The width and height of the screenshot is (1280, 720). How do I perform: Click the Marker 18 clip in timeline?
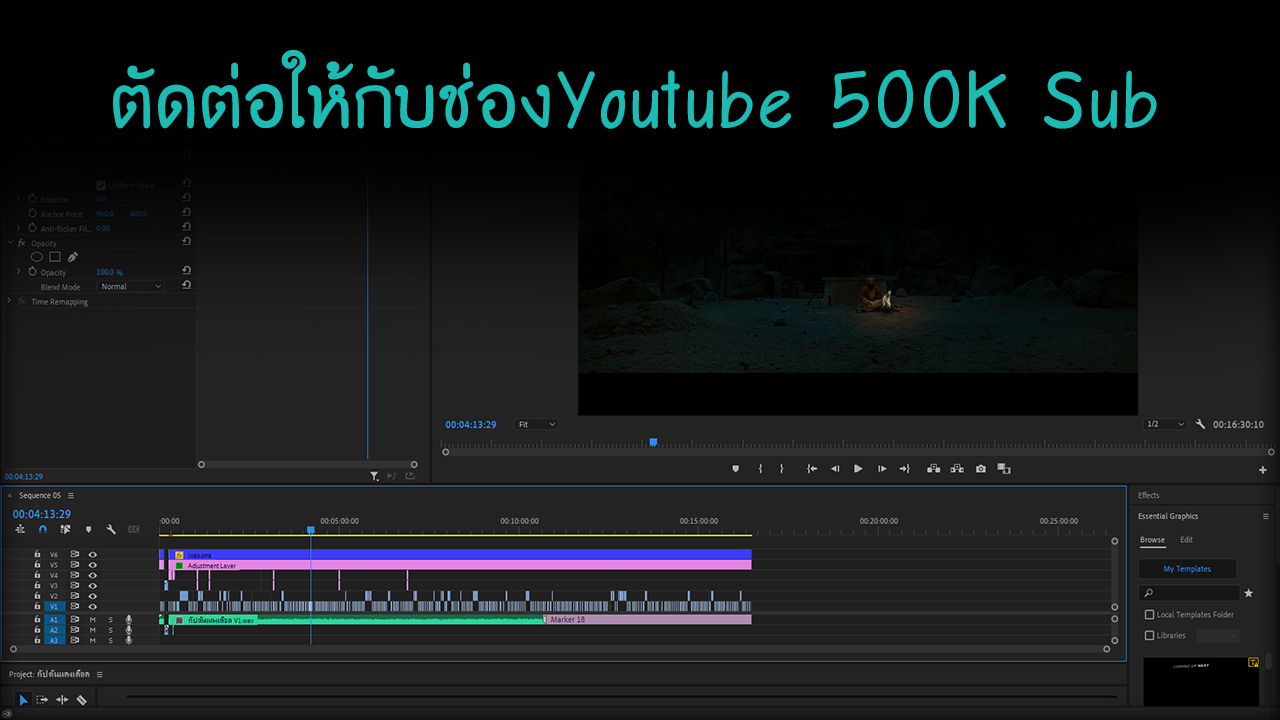click(x=648, y=620)
